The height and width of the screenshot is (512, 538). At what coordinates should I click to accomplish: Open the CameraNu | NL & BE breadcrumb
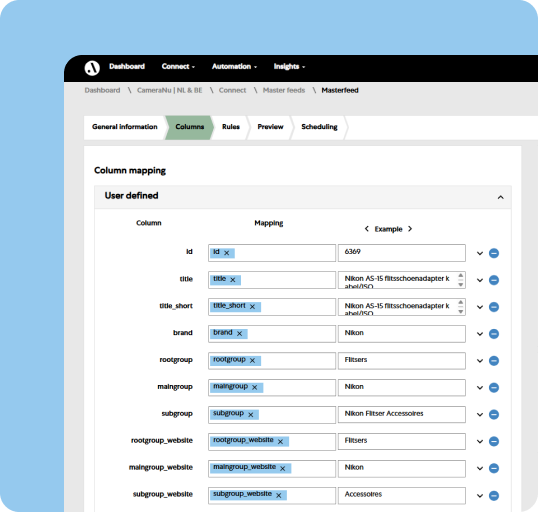[169, 90]
